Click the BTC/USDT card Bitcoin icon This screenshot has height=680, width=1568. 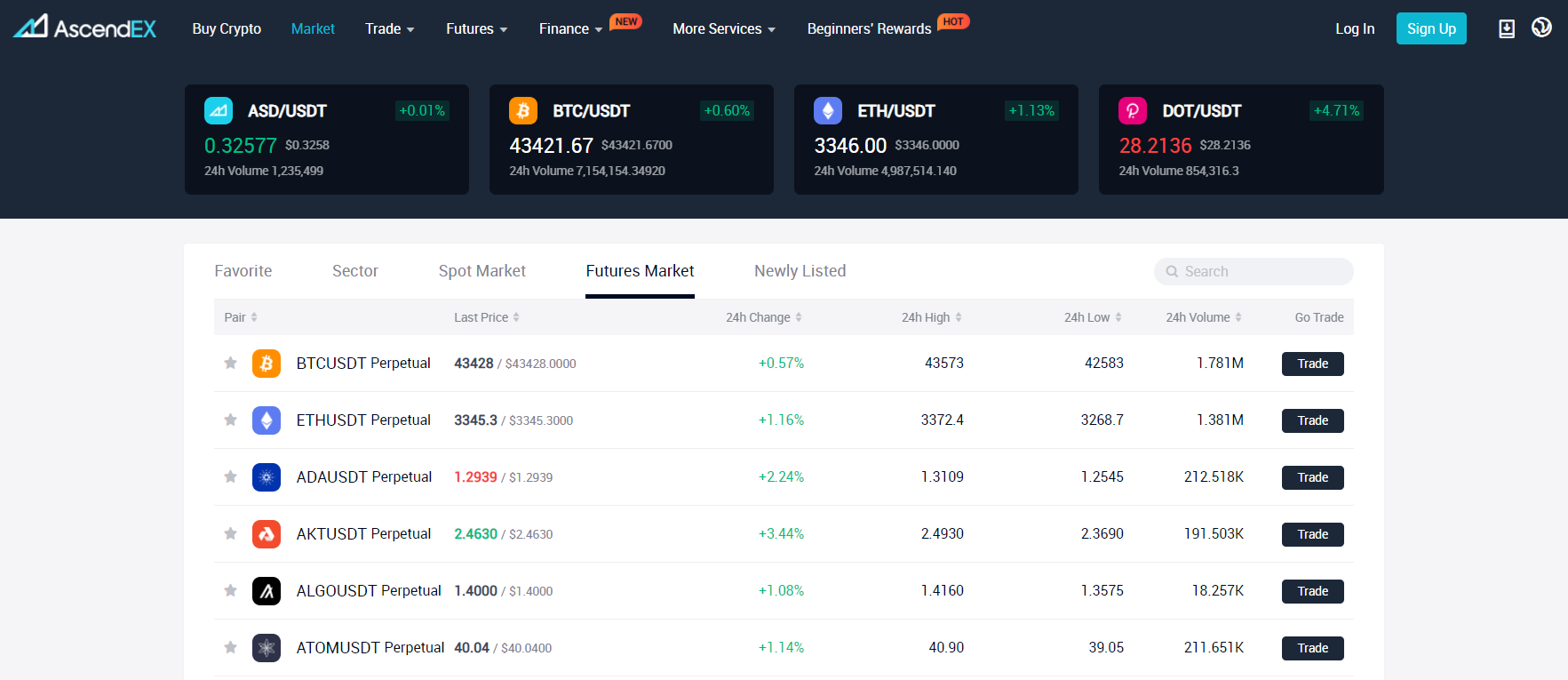523,111
